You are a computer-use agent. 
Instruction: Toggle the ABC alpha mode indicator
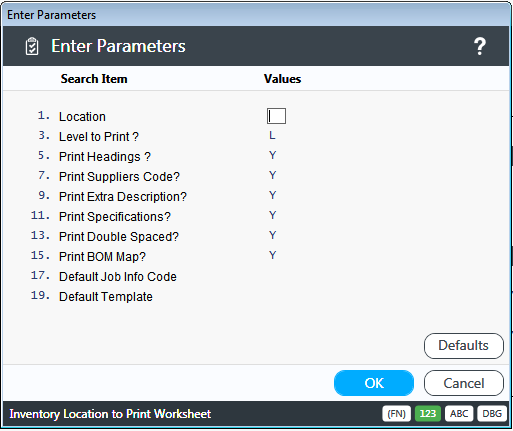pos(459,414)
